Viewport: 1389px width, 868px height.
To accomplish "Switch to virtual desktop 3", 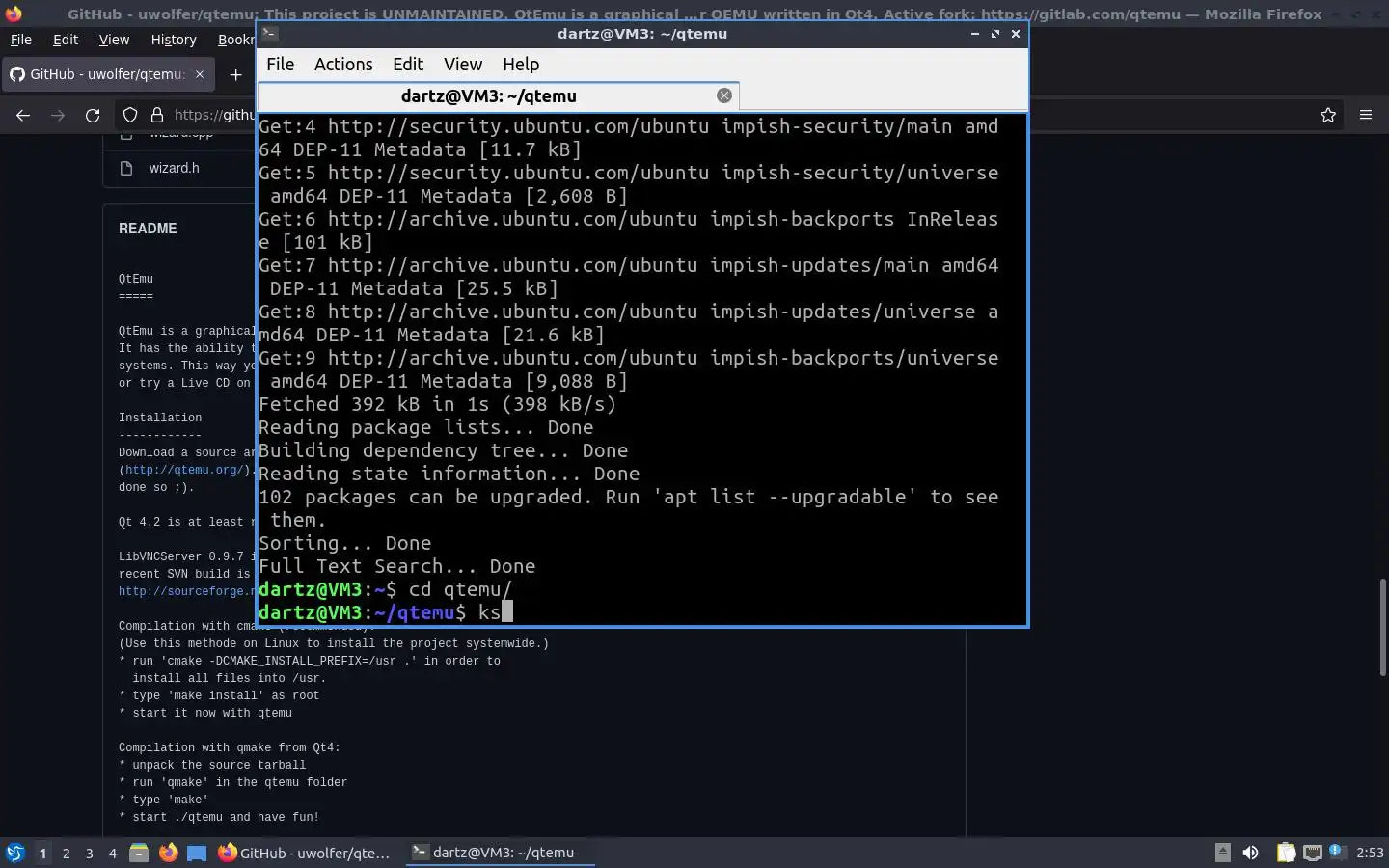I will click(x=89, y=853).
